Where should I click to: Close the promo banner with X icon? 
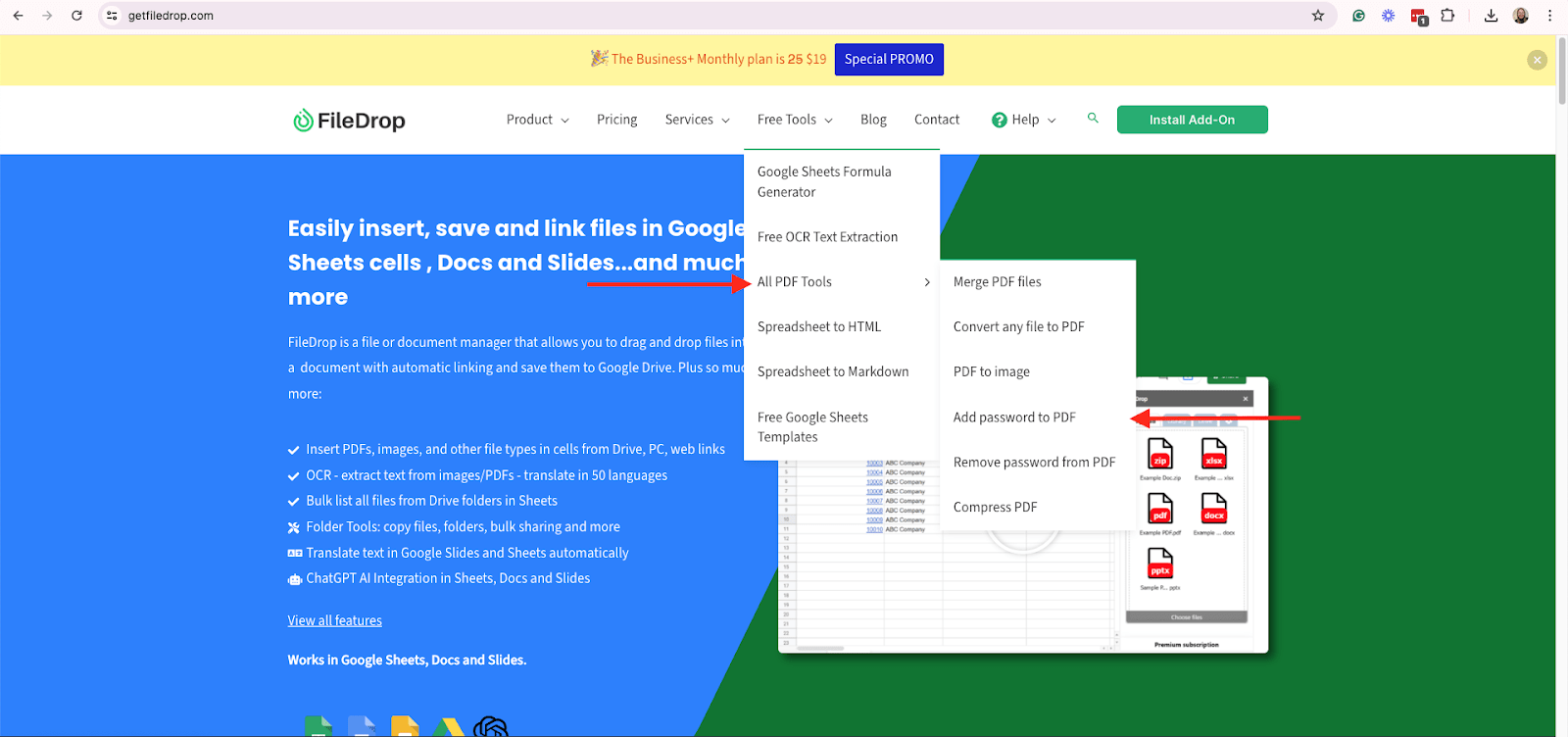(x=1538, y=60)
